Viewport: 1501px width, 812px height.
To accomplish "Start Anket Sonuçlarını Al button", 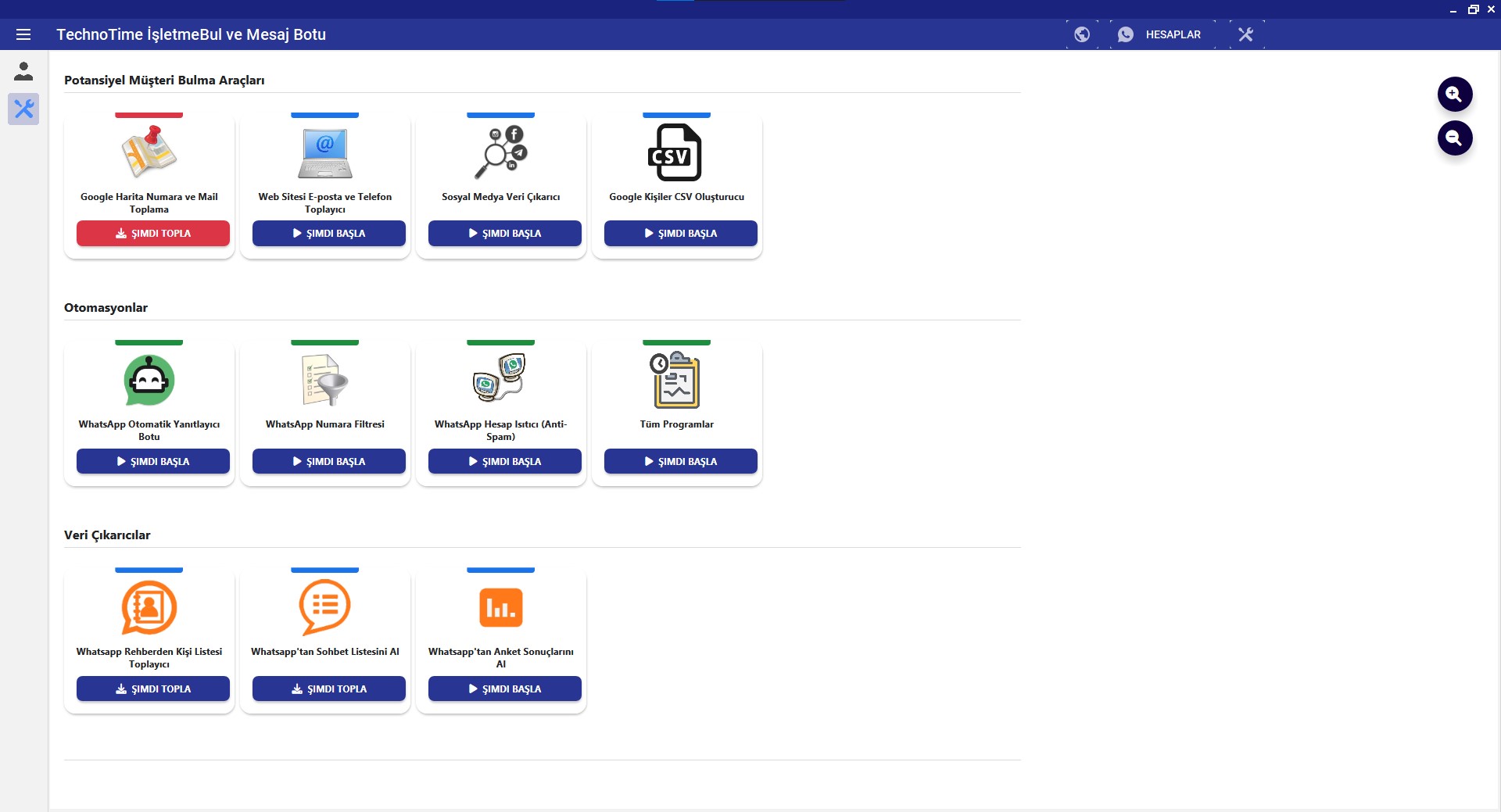I will (505, 689).
